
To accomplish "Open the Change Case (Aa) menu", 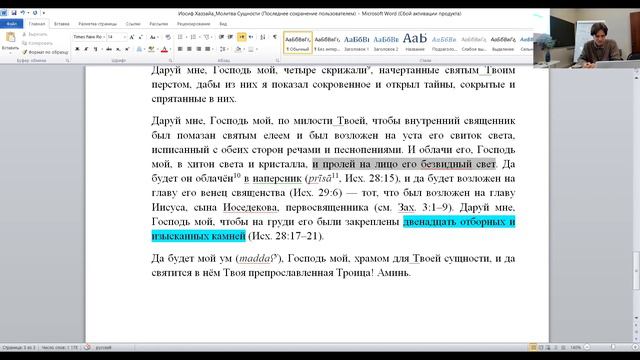I will click(153, 37).
